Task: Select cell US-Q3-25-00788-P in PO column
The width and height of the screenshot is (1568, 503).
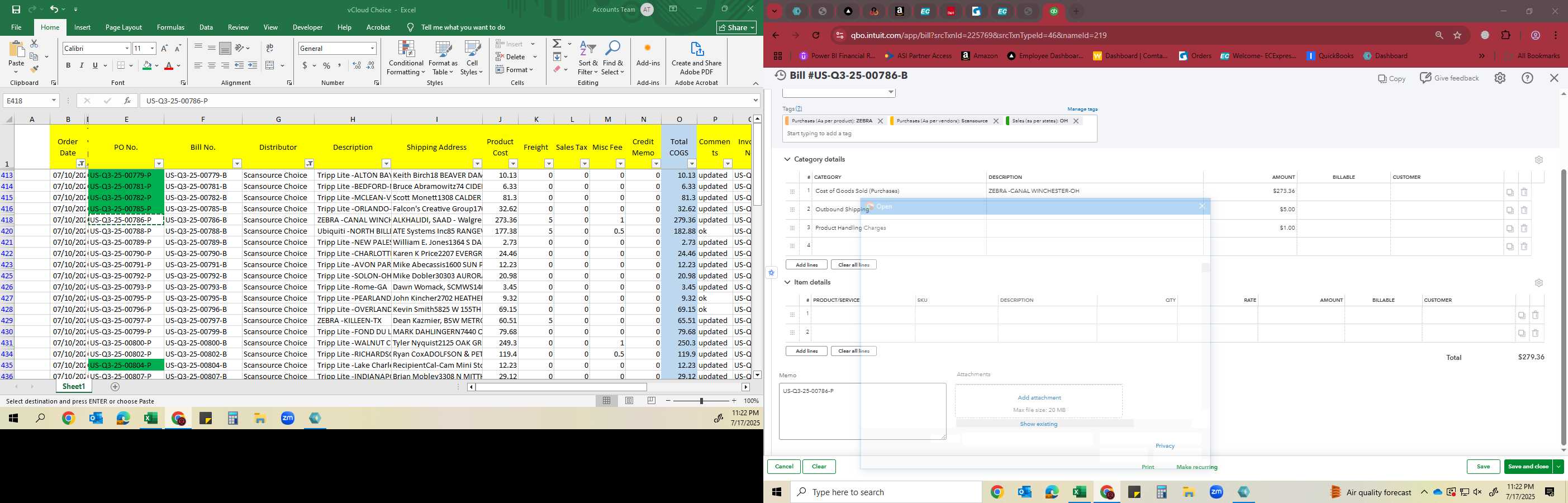Action: (126, 231)
